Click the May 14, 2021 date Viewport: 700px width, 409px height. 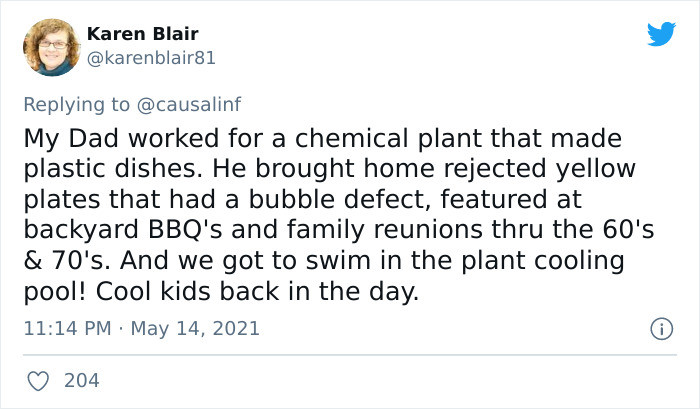pos(195,329)
